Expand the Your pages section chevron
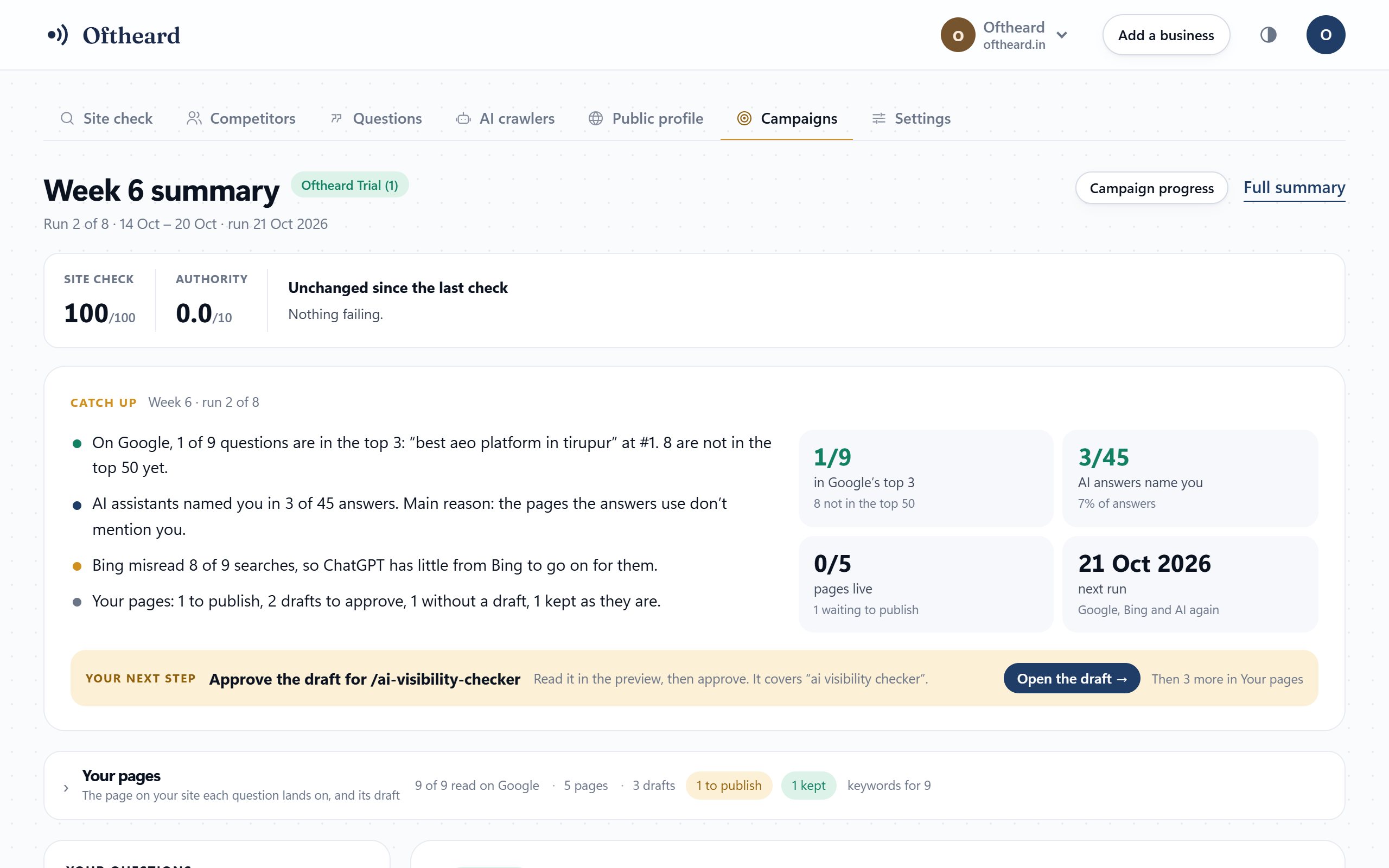The image size is (1389, 868). 66,788
